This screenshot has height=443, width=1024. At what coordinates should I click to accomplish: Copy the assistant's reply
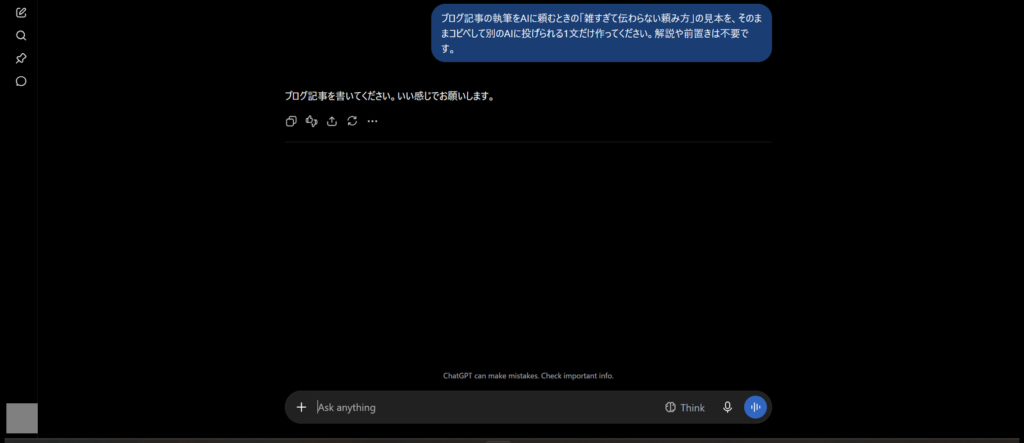coord(291,121)
